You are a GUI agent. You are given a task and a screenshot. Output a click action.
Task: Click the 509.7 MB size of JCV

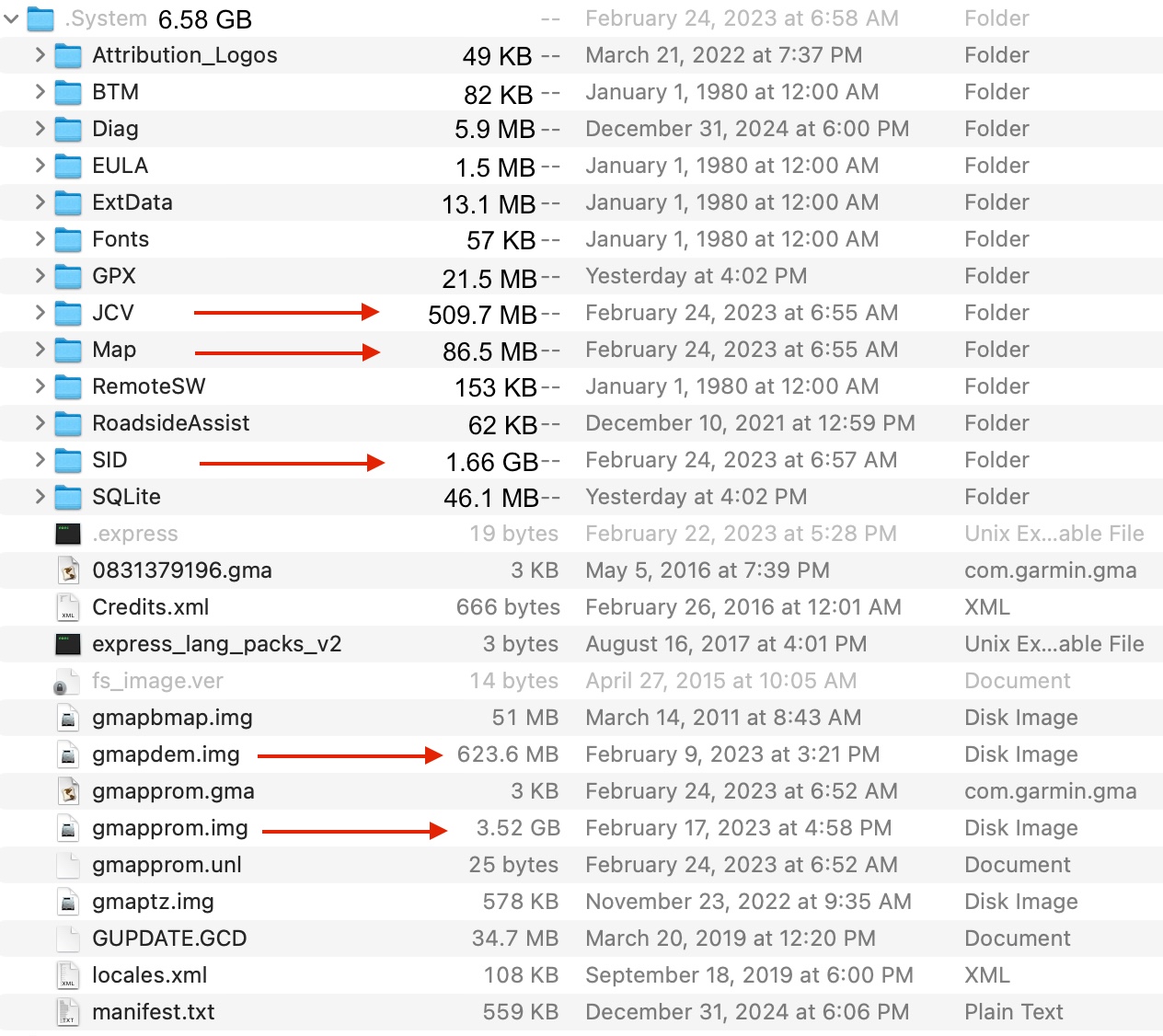coord(482,315)
